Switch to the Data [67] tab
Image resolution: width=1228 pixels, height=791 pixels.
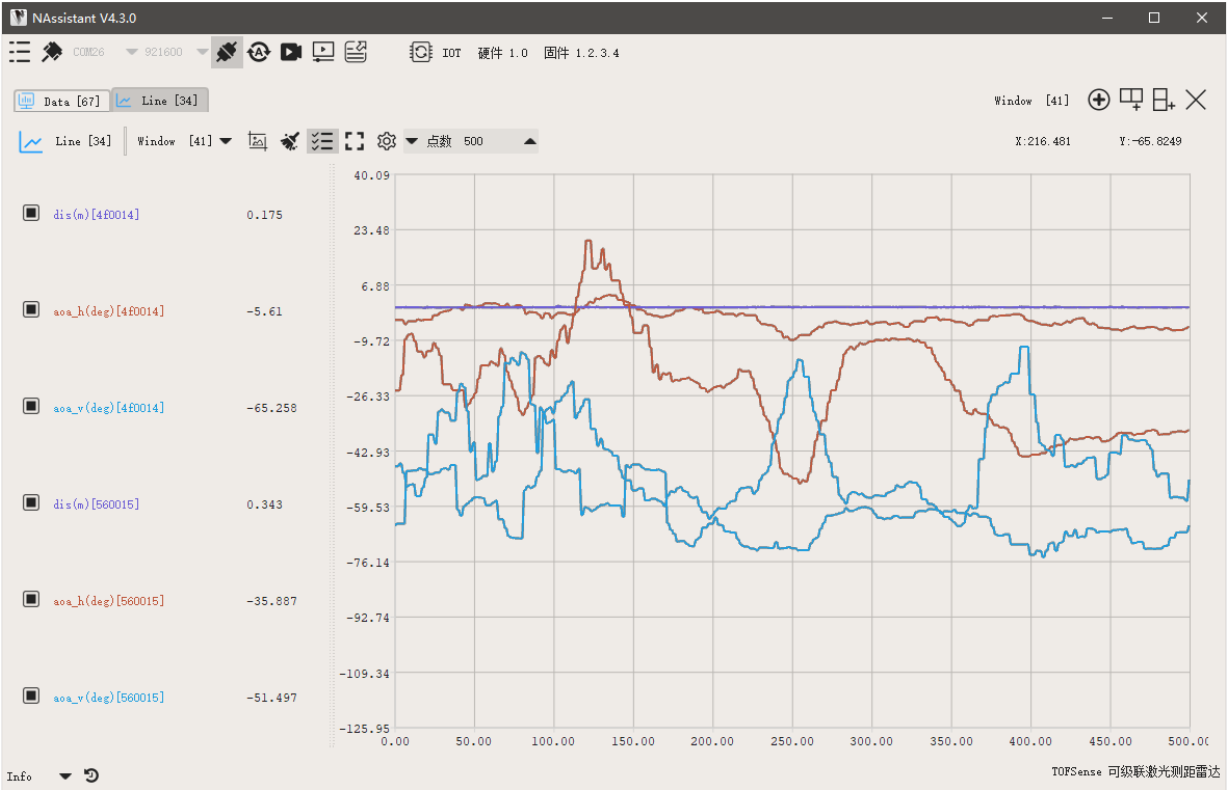(59, 101)
